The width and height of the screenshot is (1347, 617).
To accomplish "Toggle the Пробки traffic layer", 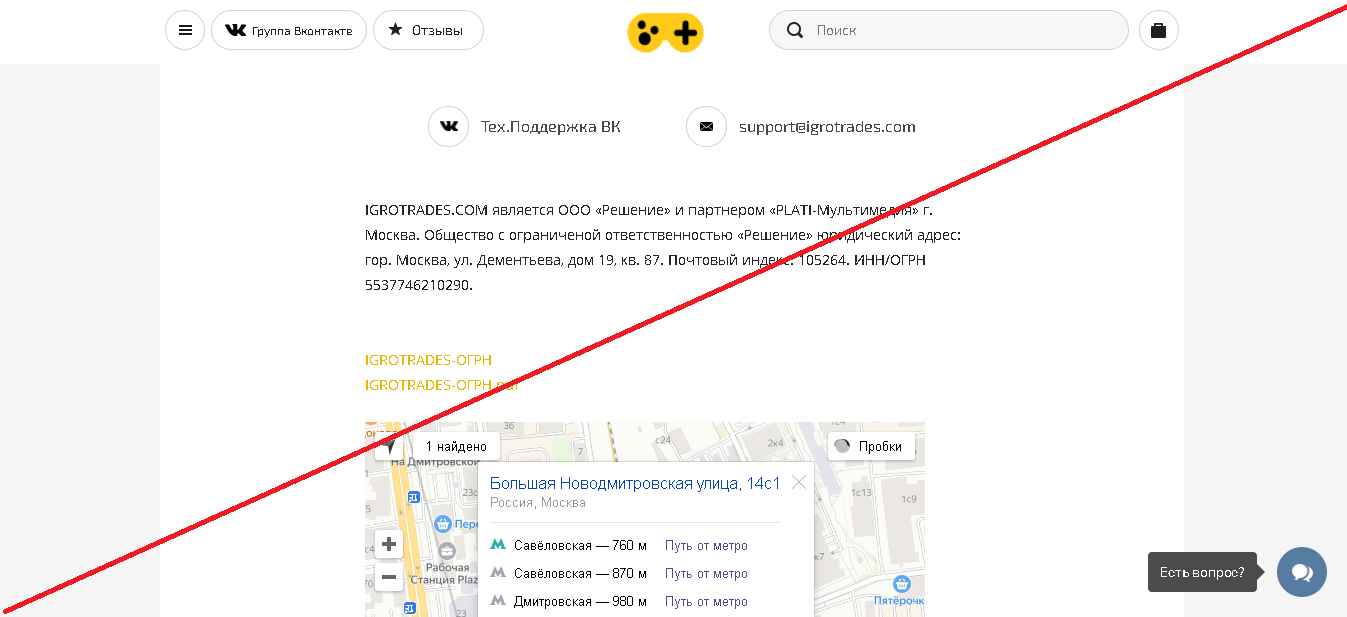I will tap(871, 446).
